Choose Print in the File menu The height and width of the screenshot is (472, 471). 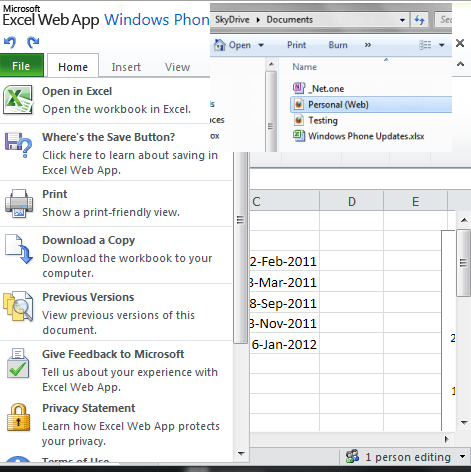55,194
